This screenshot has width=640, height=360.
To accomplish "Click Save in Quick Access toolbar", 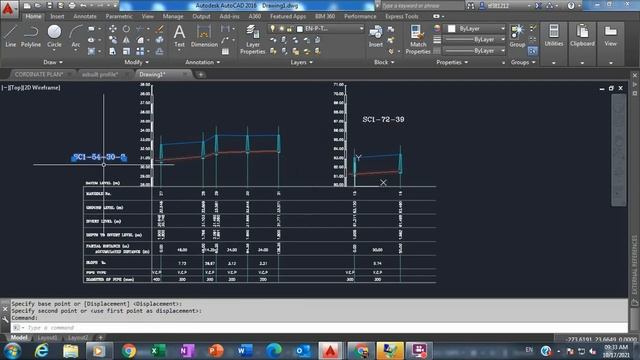I will pos(49,6).
